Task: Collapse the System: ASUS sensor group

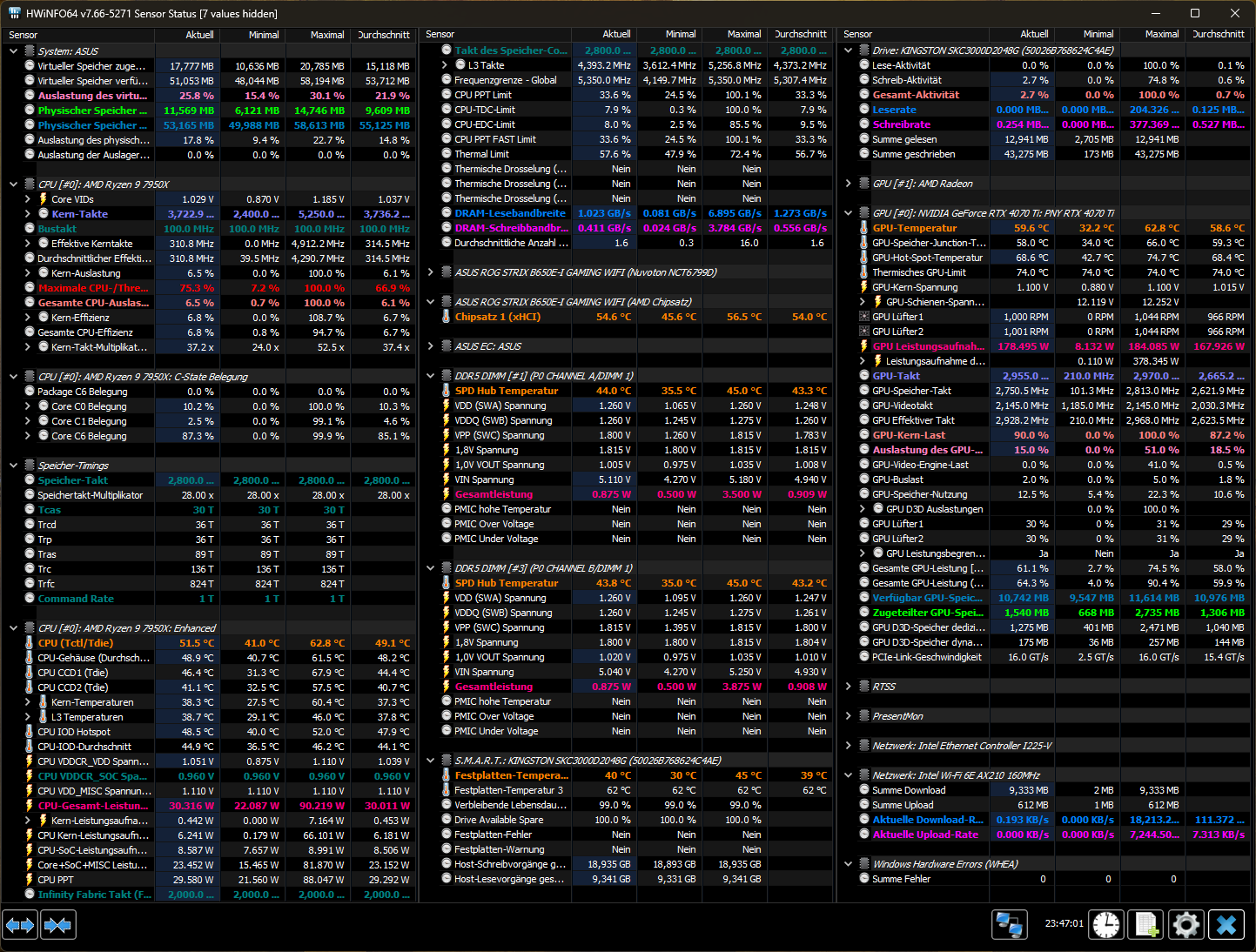Action: point(13,51)
